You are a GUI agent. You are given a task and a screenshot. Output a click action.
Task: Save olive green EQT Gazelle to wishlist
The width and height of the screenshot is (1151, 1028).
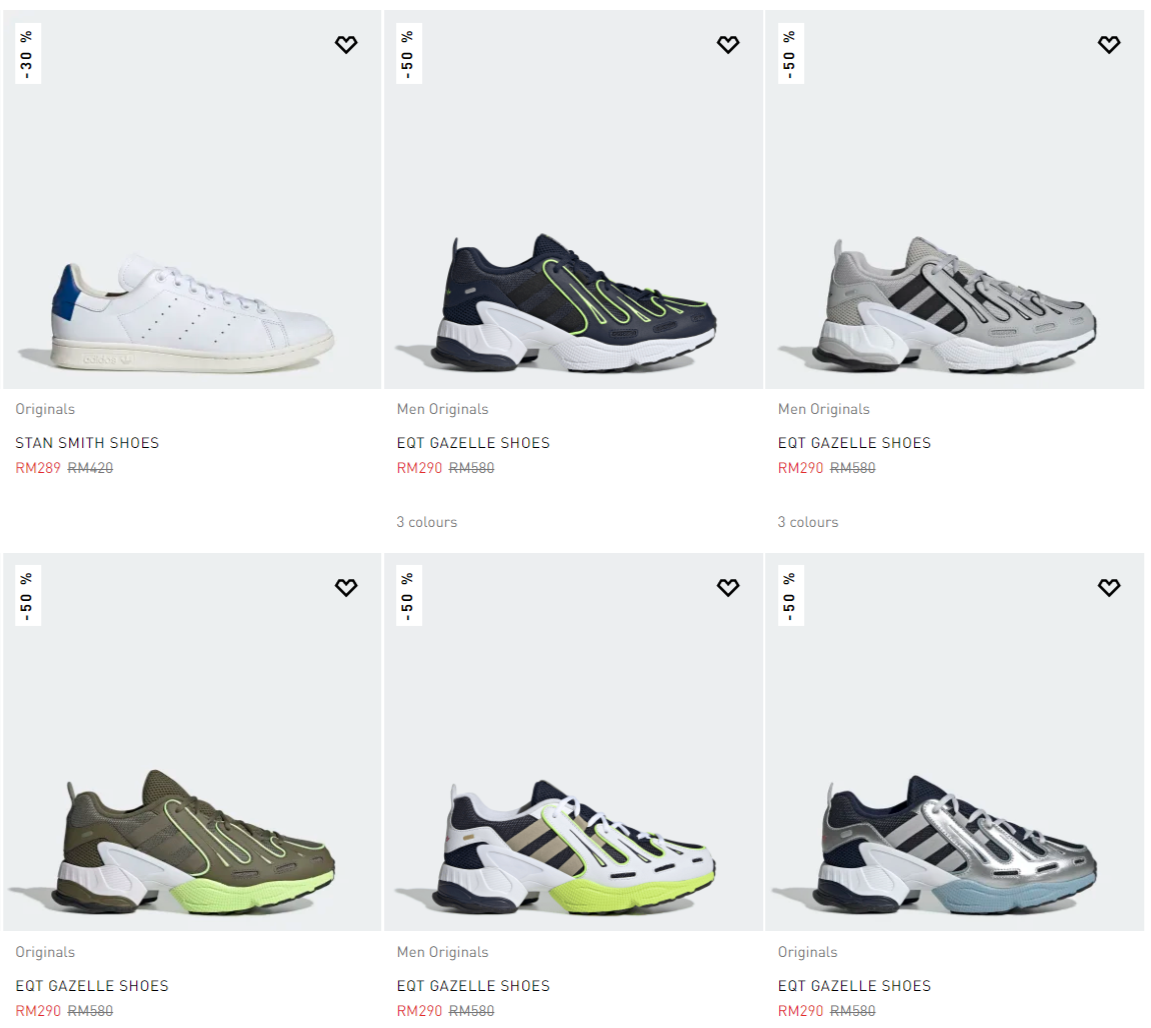click(x=346, y=587)
